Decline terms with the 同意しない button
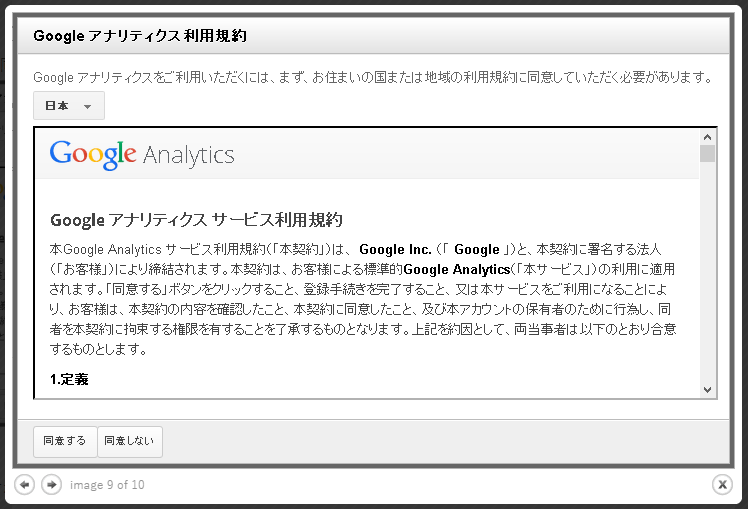This screenshot has width=748, height=509. [130, 441]
